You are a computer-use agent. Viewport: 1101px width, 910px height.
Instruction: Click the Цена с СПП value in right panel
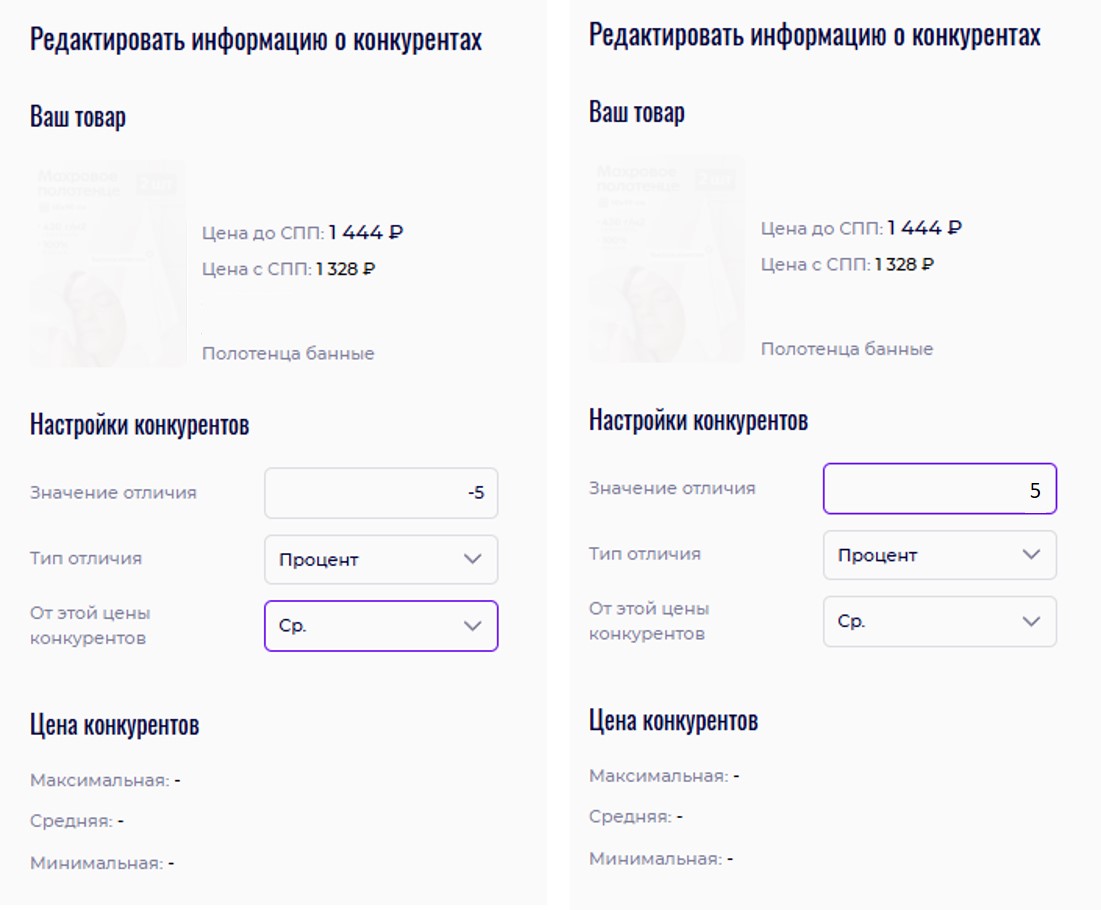tap(904, 265)
